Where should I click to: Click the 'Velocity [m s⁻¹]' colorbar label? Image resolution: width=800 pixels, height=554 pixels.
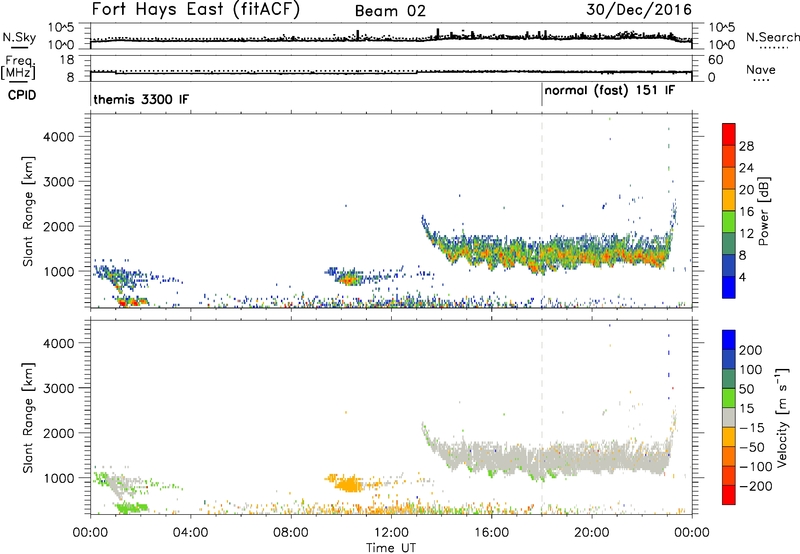pos(782,417)
